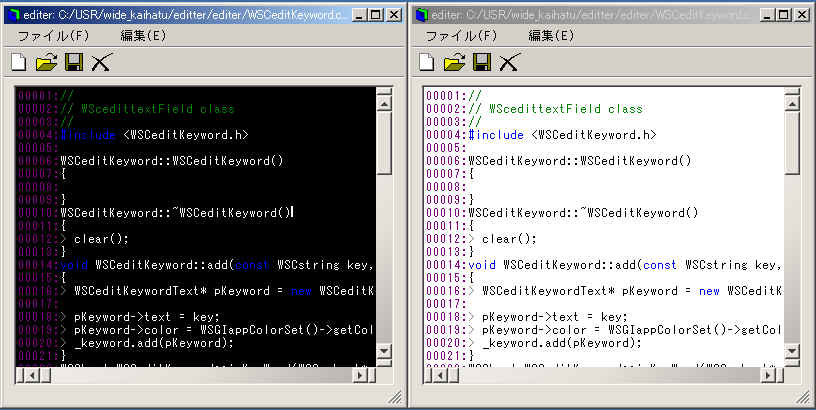
Task: Click Save floppy icon in left editor window
Action: click(73, 63)
